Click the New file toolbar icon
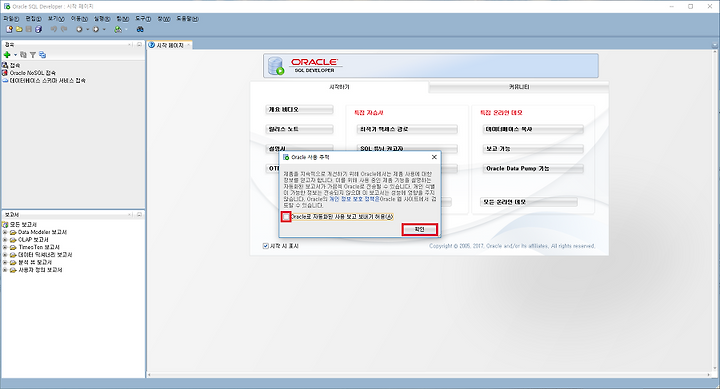 point(9,29)
